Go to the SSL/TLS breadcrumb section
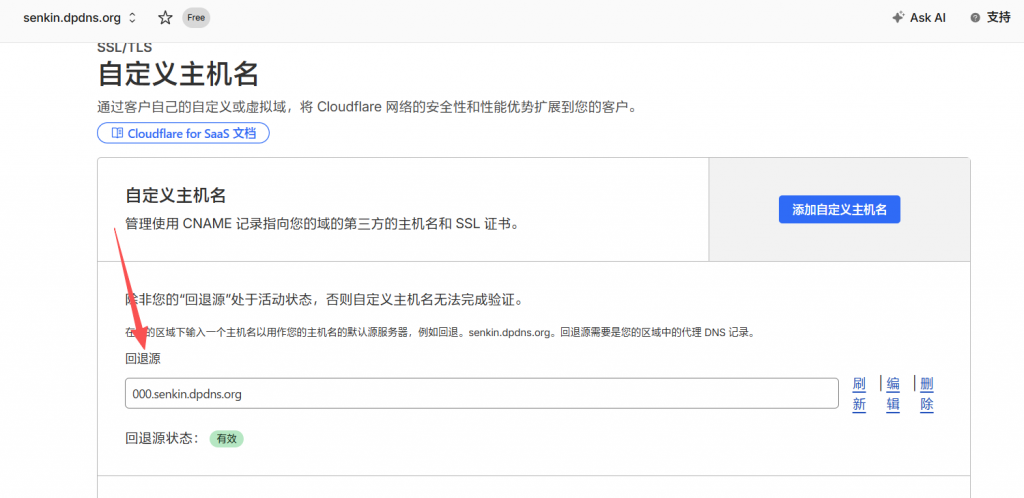The image size is (1024, 498). [x=124, y=46]
